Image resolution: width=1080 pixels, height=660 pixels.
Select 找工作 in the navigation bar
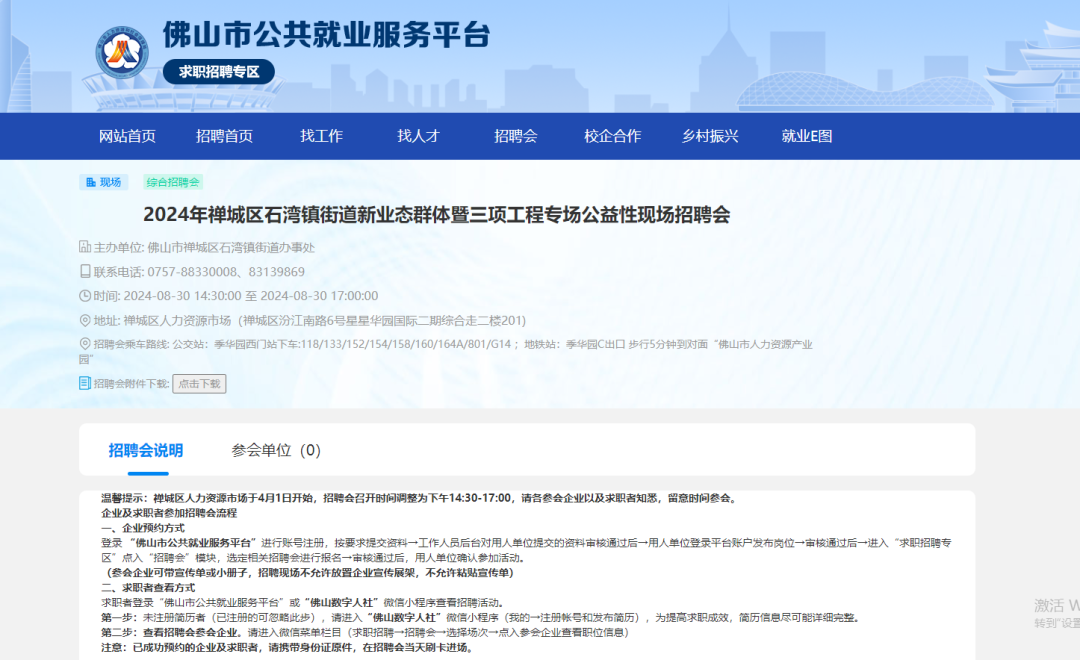[322, 136]
